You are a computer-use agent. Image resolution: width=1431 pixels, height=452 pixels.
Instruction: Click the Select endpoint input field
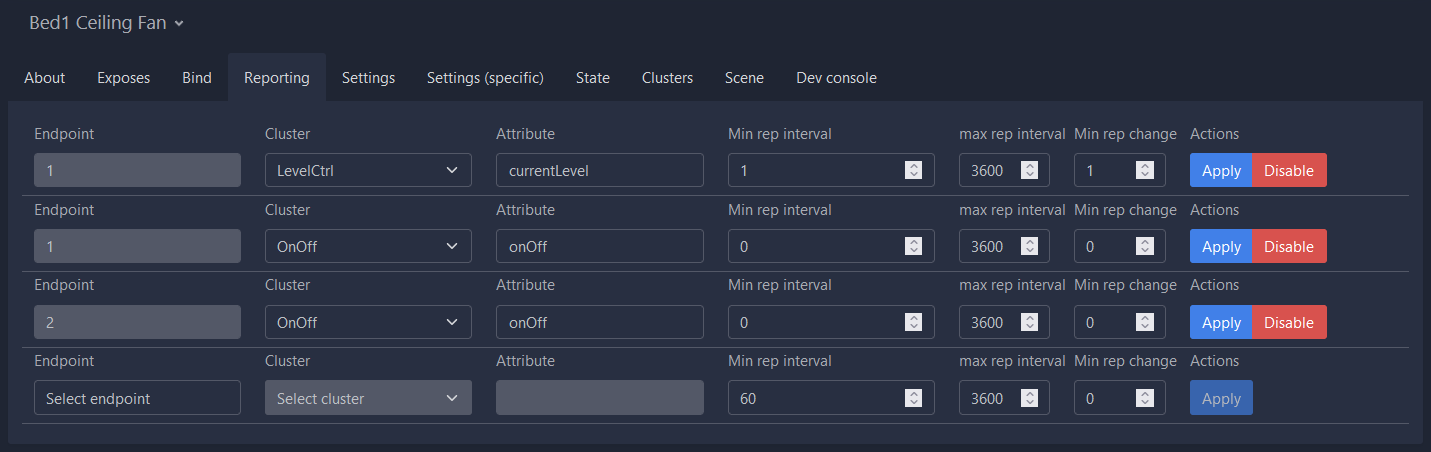pyautogui.click(x=137, y=398)
